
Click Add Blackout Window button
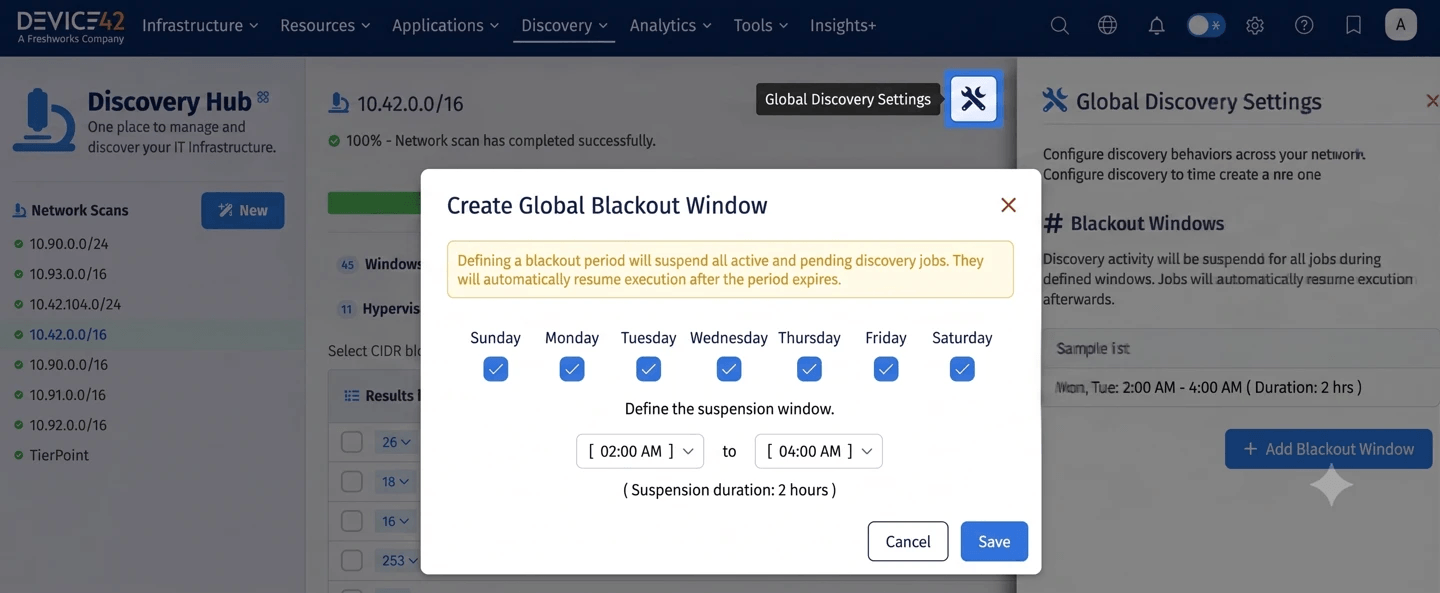[x=1328, y=449]
